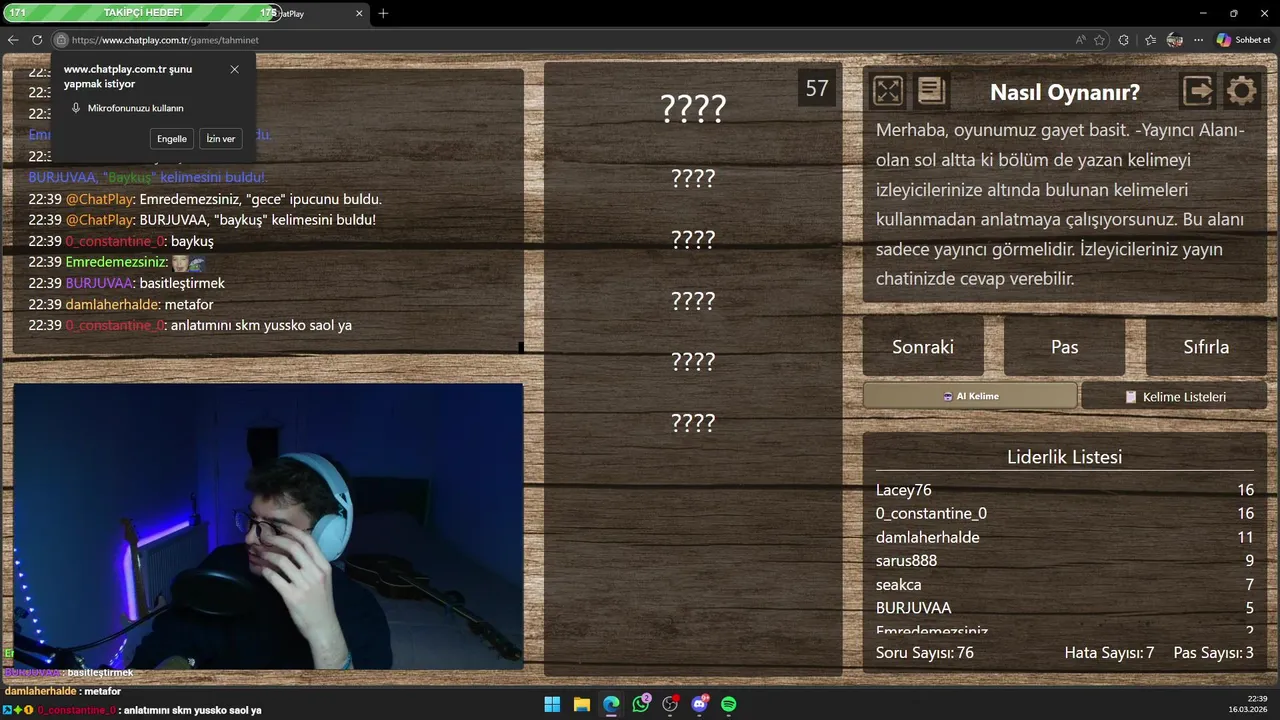Image resolution: width=1280 pixels, height=720 pixels.
Task: Open Discord from taskbar
Action: 700,704
